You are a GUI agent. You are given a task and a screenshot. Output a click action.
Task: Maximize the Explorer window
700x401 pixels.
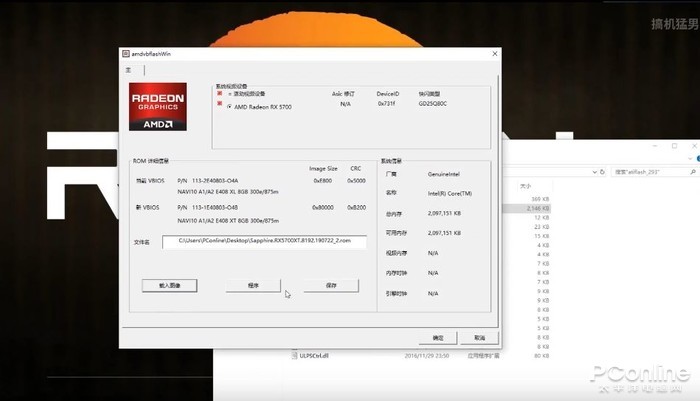[x=674, y=146]
